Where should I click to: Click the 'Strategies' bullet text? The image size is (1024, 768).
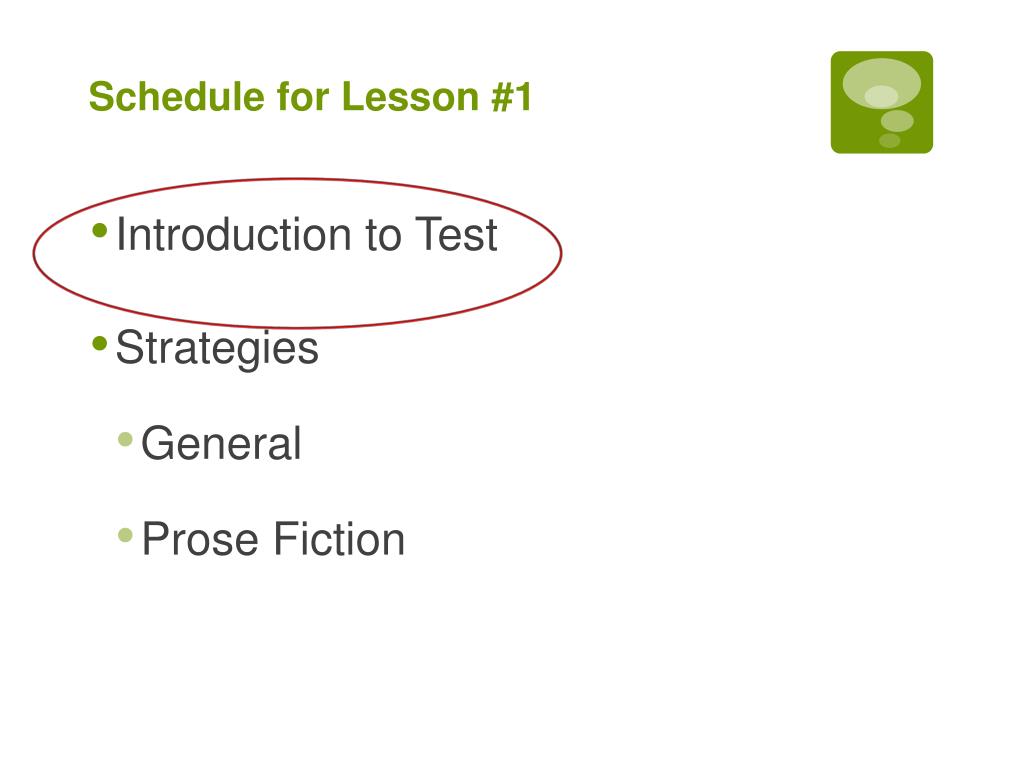click(x=217, y=348)
